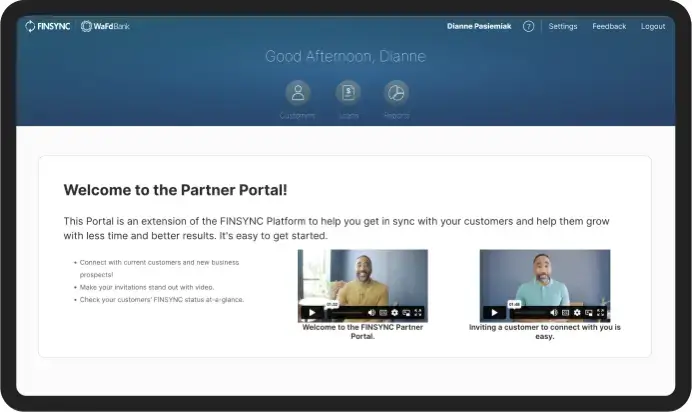Open Feedback in the top navigation
Image resolution: width=692 pixels, height=412 pixels.
click(609, 27)
